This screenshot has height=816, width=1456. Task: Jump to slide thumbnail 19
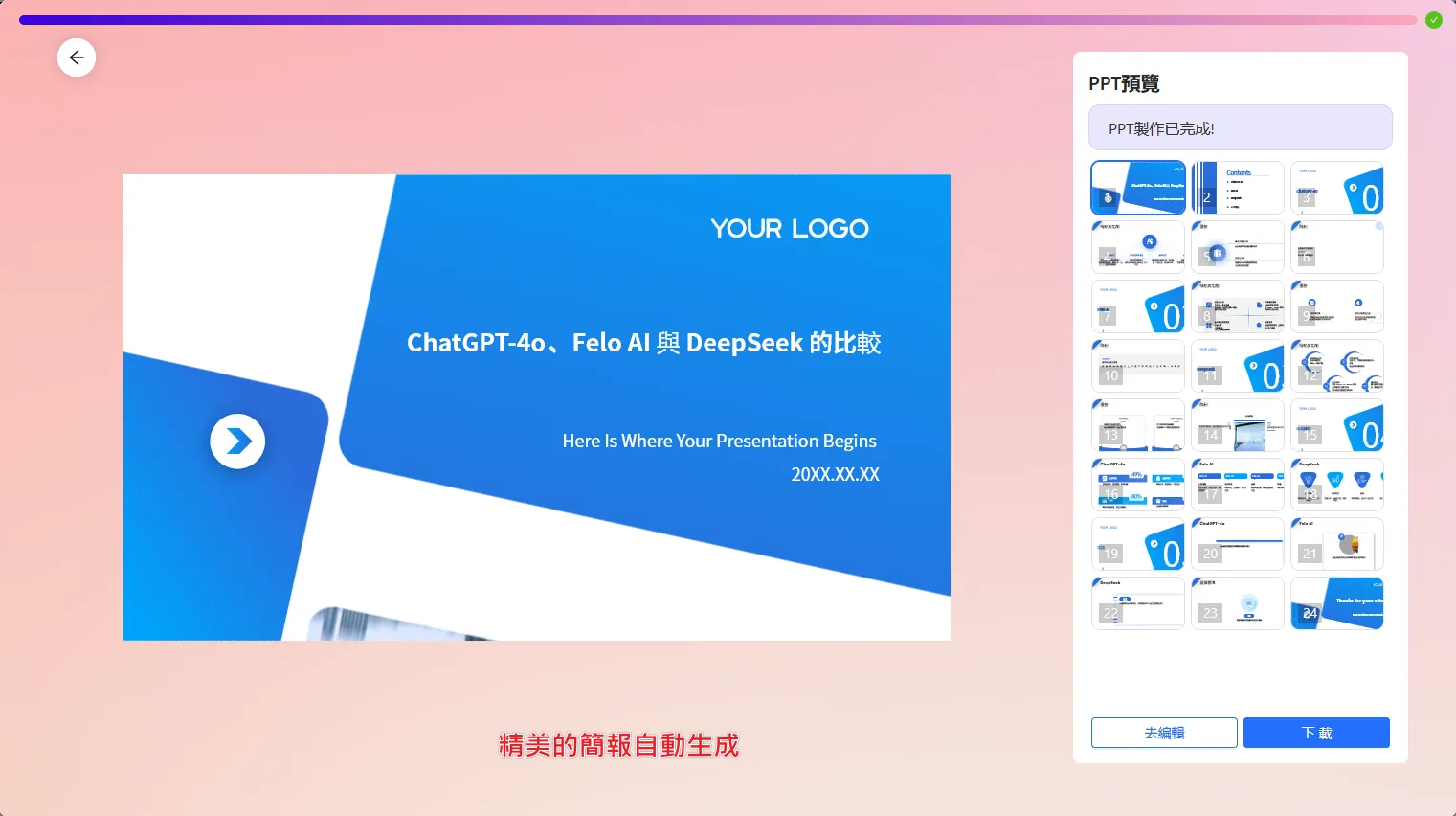[1138, 544]
